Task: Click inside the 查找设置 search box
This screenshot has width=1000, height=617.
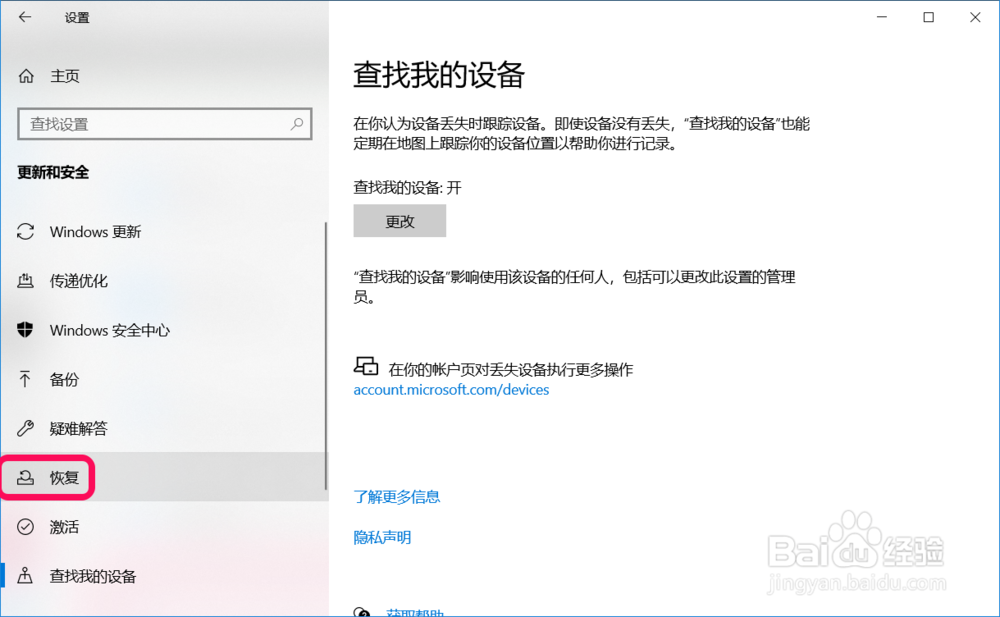Action: 150,123
